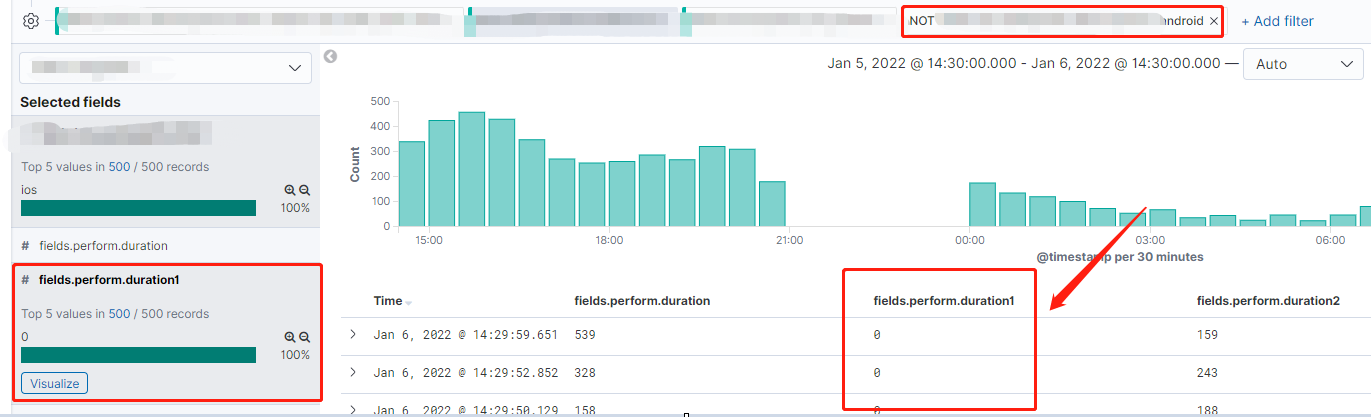Select the fields.perform.duration field in sidebar
Screen dimensions: 1371x417
103,245
